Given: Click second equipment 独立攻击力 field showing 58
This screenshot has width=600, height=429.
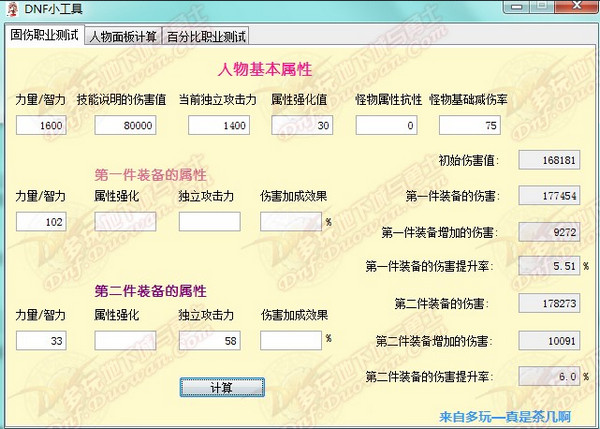Looking at the screenshot, I should click(x=209, y=341).
